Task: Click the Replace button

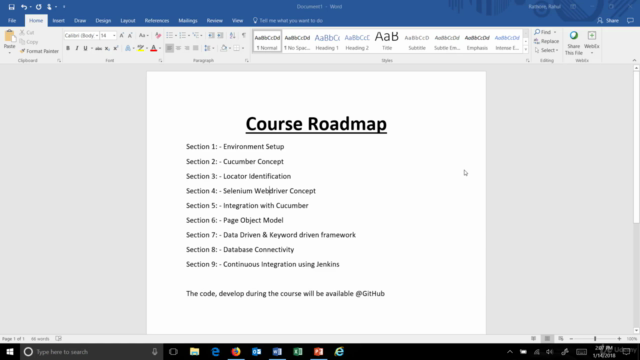Action: click(547, 41)
